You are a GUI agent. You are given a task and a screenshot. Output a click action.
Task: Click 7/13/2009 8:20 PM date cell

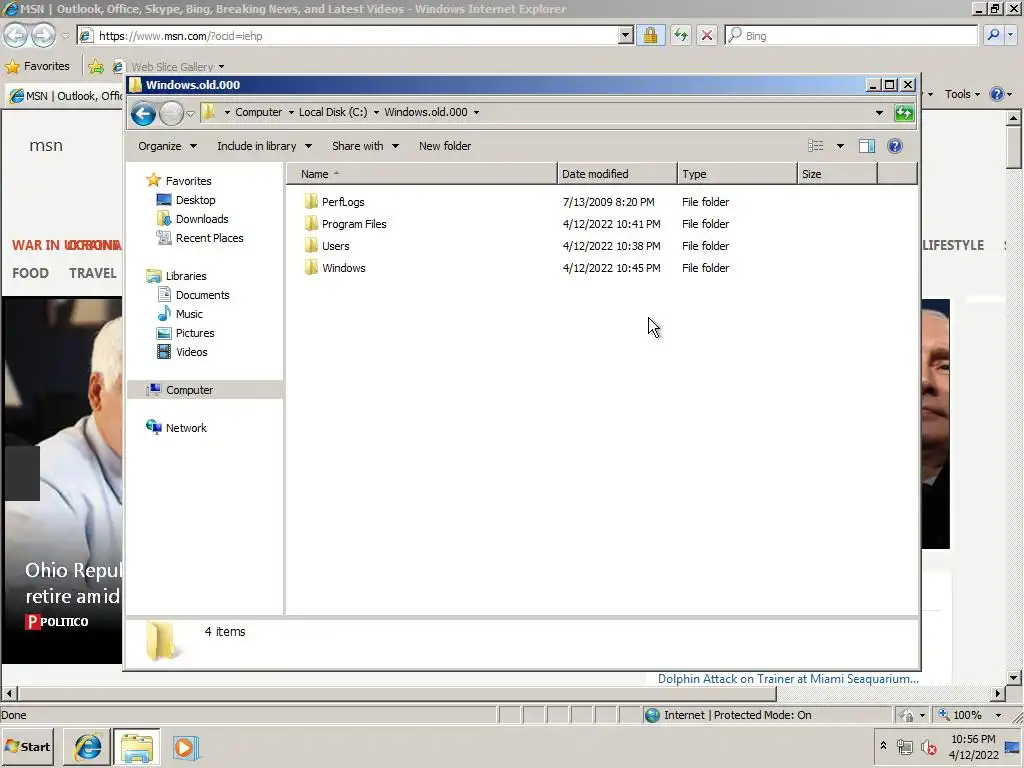pos(608,202)
